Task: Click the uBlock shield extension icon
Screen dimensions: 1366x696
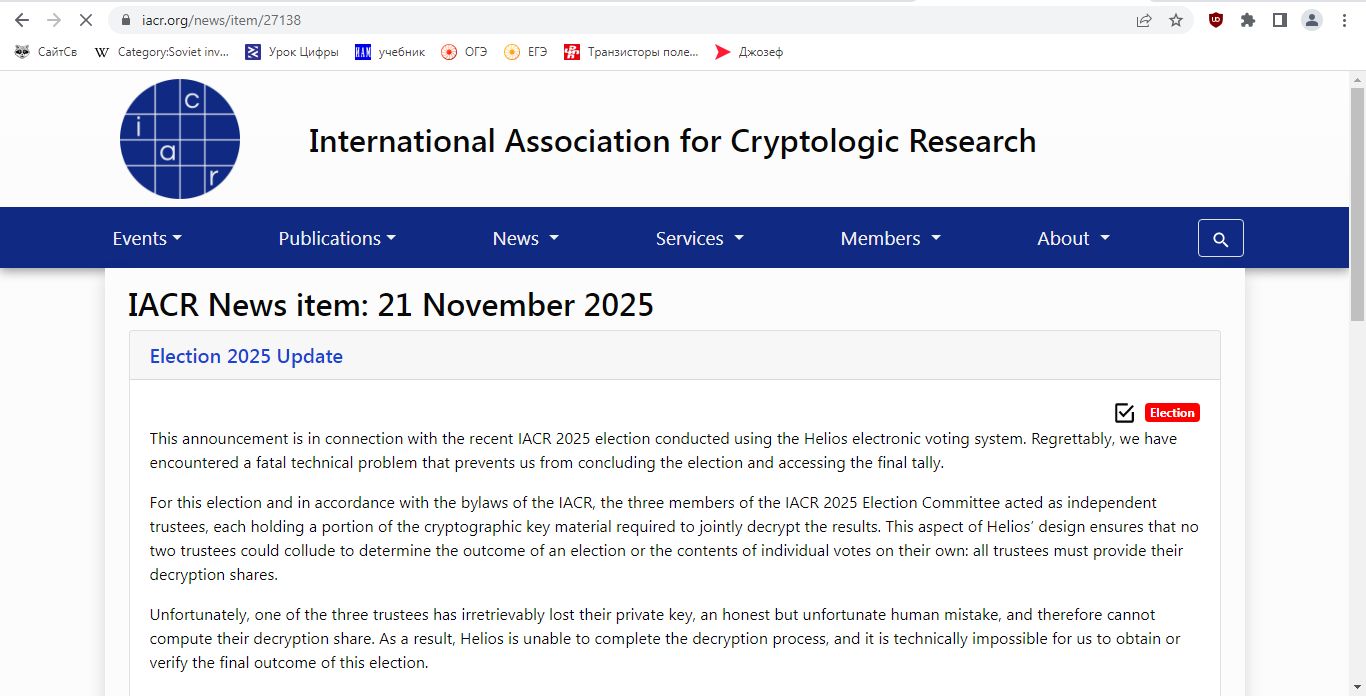Action: click(1215, 20)
